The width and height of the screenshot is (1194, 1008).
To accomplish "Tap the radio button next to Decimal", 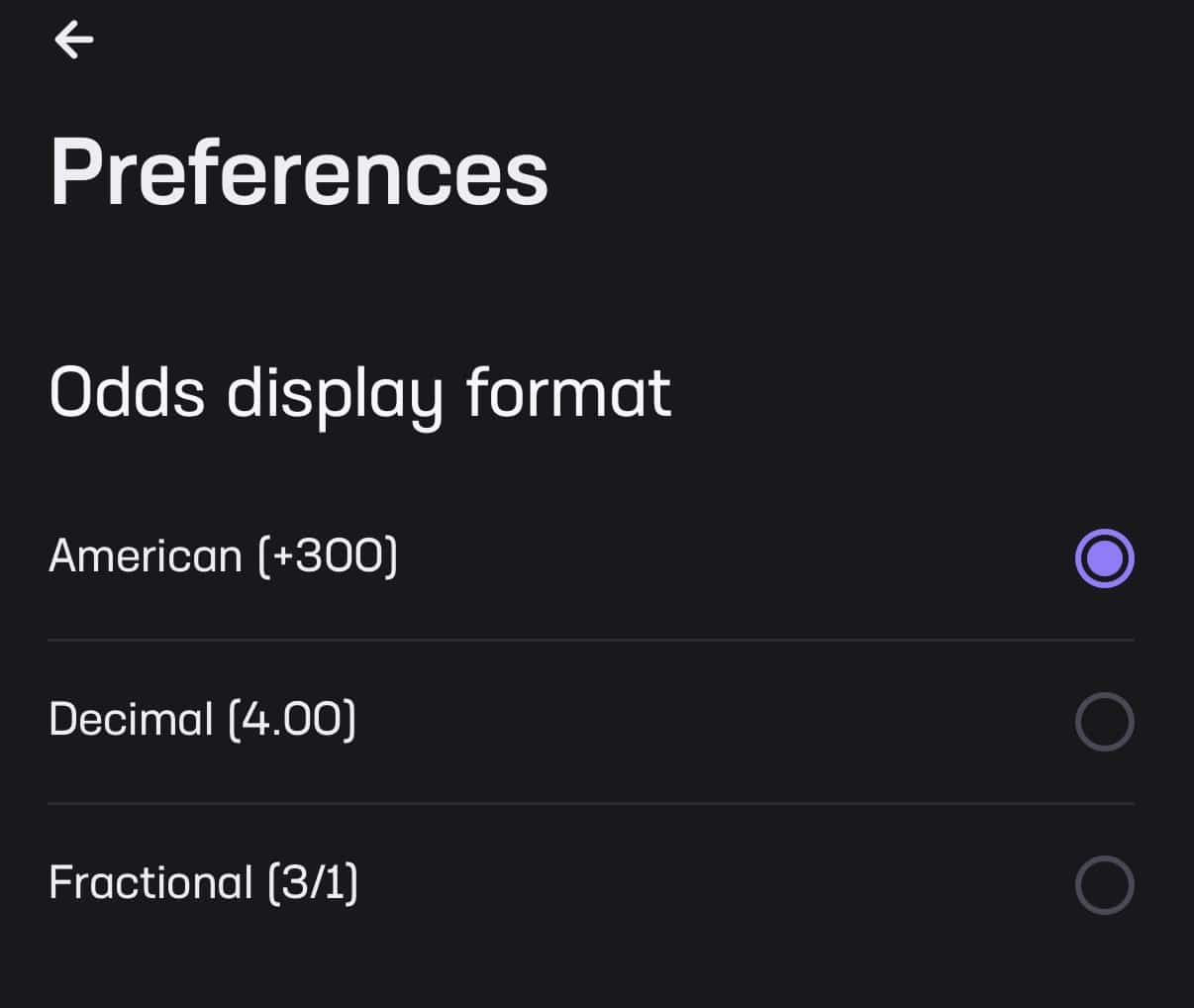I will (1104, 722).
